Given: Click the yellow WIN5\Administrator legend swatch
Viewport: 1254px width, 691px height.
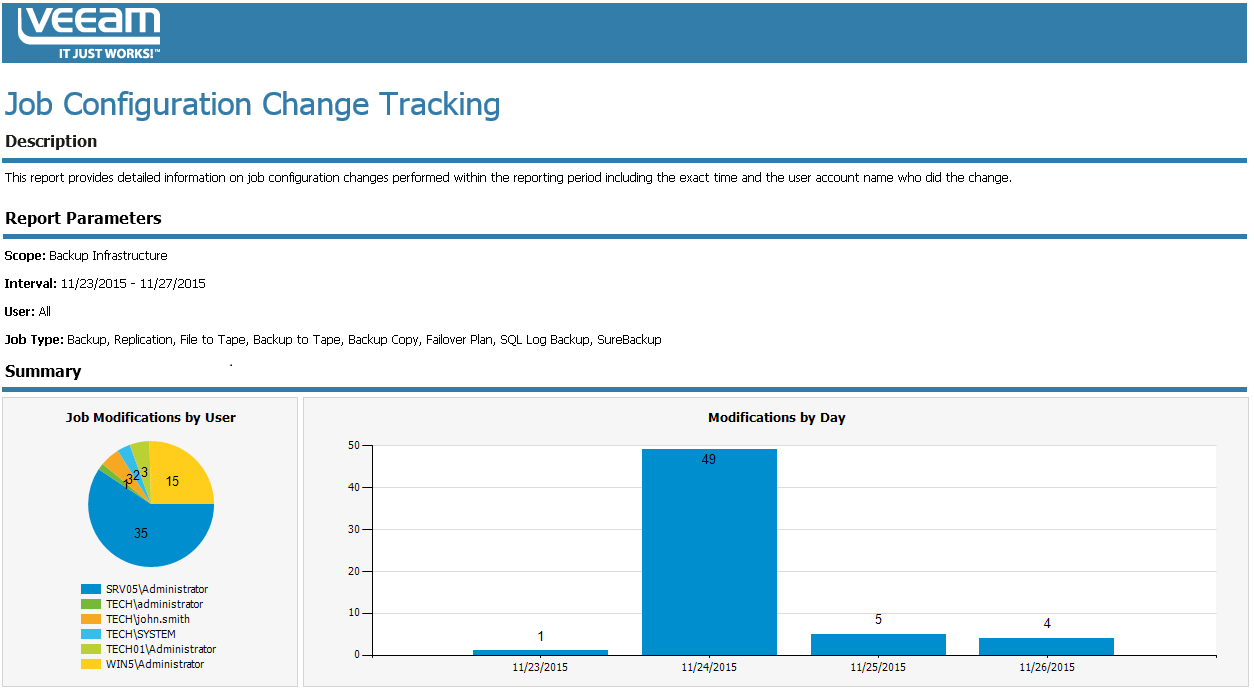Looking at the screenshot, I should point(91,664).
